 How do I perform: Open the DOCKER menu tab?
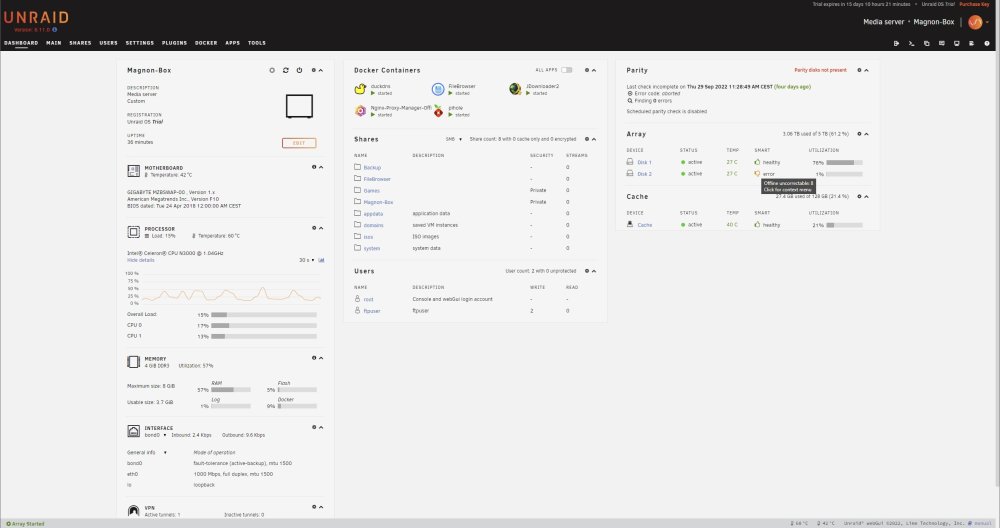[206, 43]
